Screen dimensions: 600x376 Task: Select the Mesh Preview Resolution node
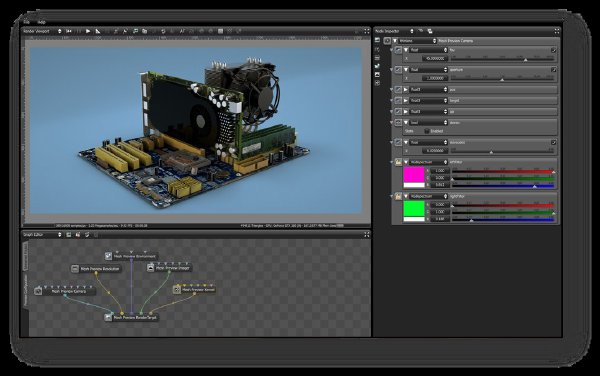pos(96,269)
